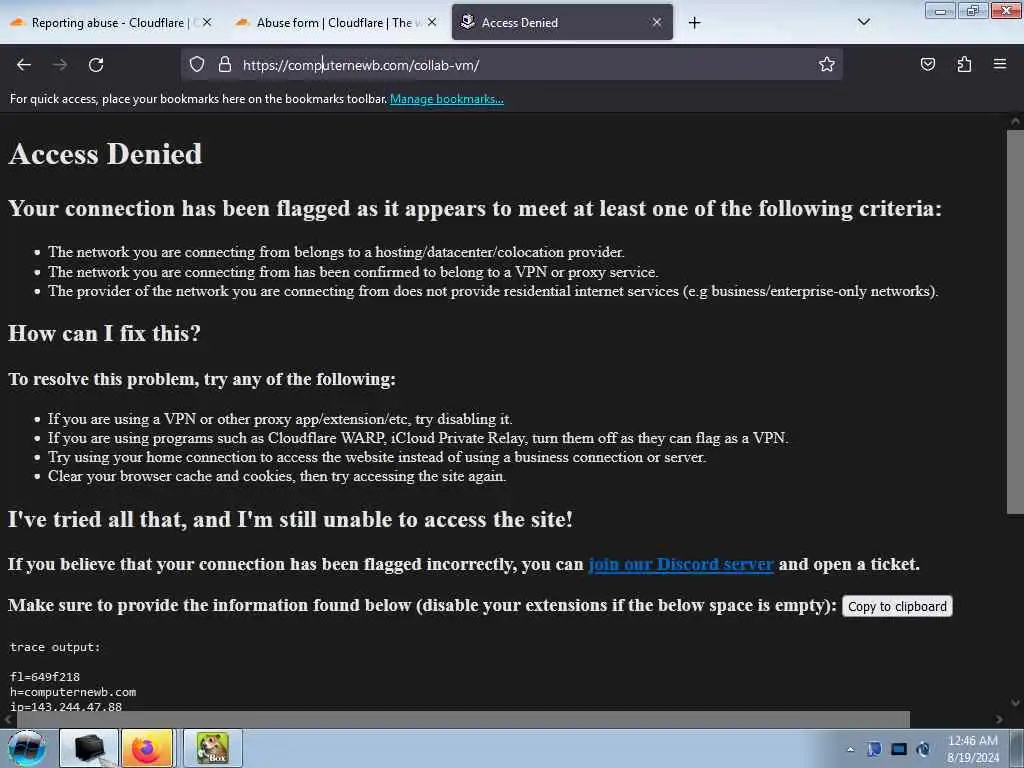Open the clock showing 12:46 AM
This screenshot has height=768, width=1024.
coord(973,748)
